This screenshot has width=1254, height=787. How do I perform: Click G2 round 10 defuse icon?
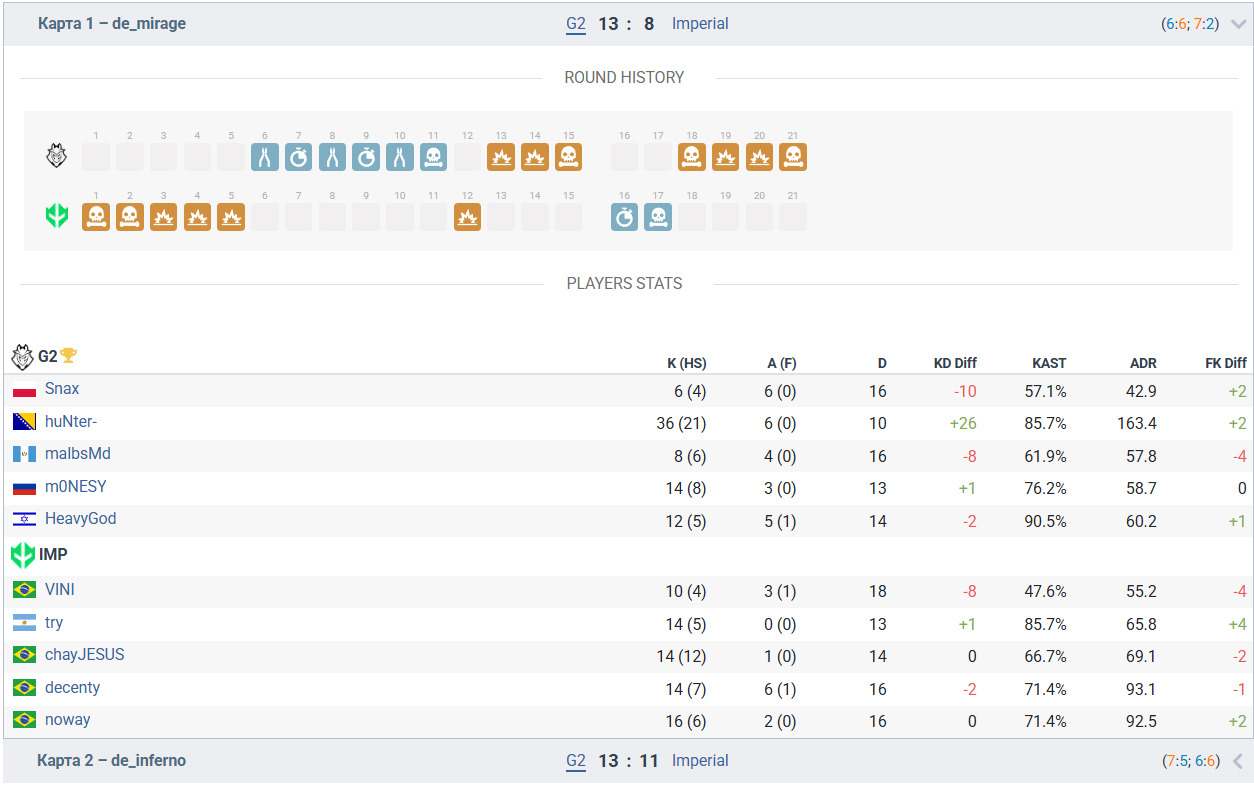click(x=400, y=157)
